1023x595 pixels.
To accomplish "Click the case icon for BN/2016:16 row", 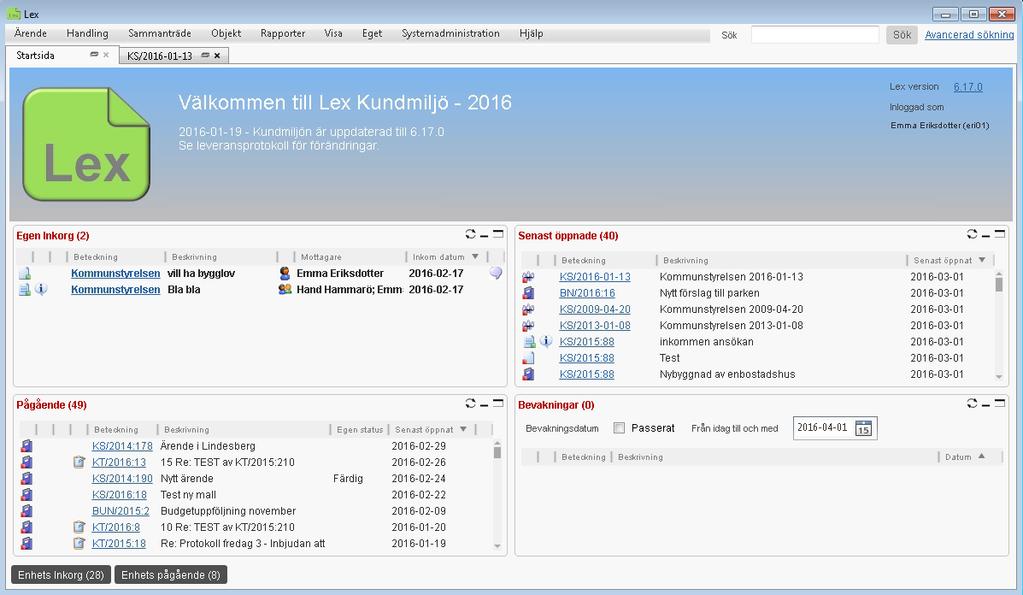I will 528,293.
